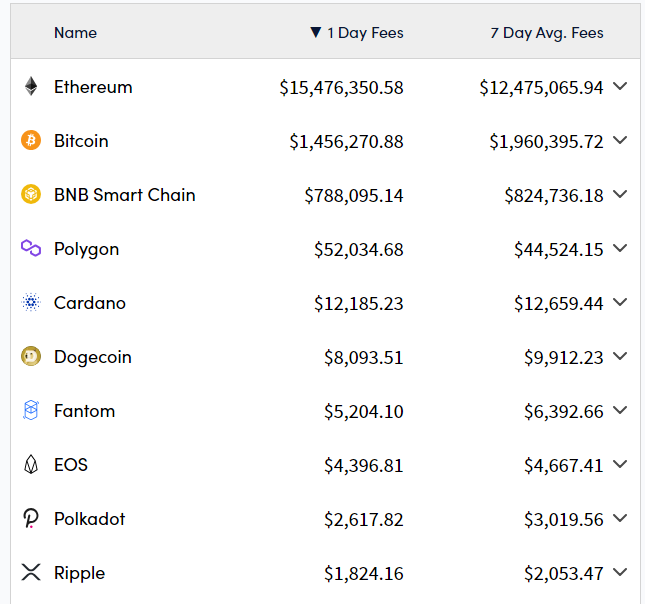
Task: Open the BNB Smart Chain name link
Action: coord(125,195)
